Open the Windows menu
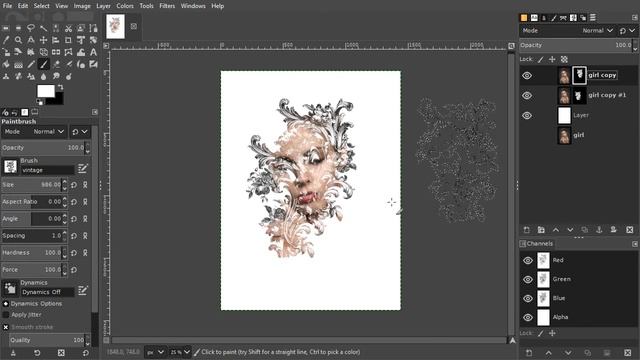This screenshot has width=640, height=360. click(x=193, y=6)
